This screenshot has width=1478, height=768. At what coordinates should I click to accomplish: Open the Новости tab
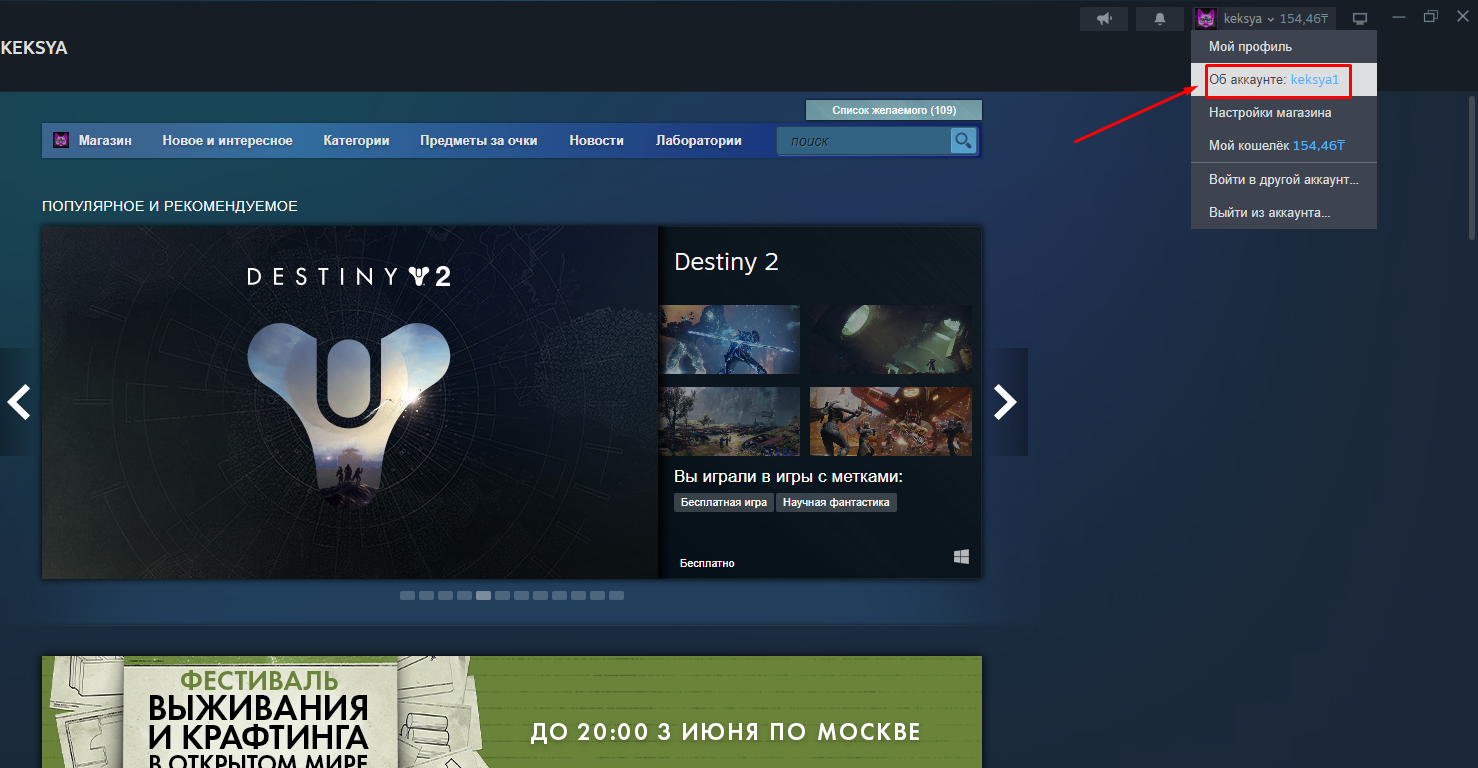coord(596,141)
